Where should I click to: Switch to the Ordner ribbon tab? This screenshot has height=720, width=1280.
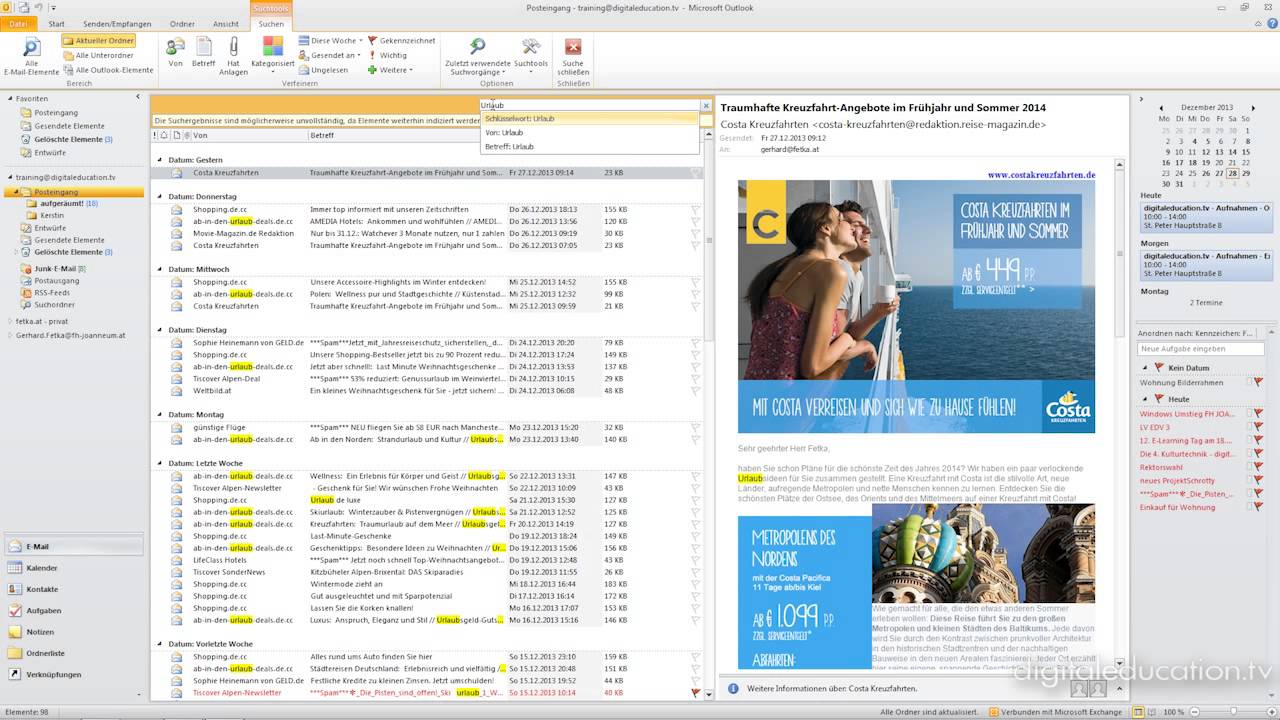182,23
